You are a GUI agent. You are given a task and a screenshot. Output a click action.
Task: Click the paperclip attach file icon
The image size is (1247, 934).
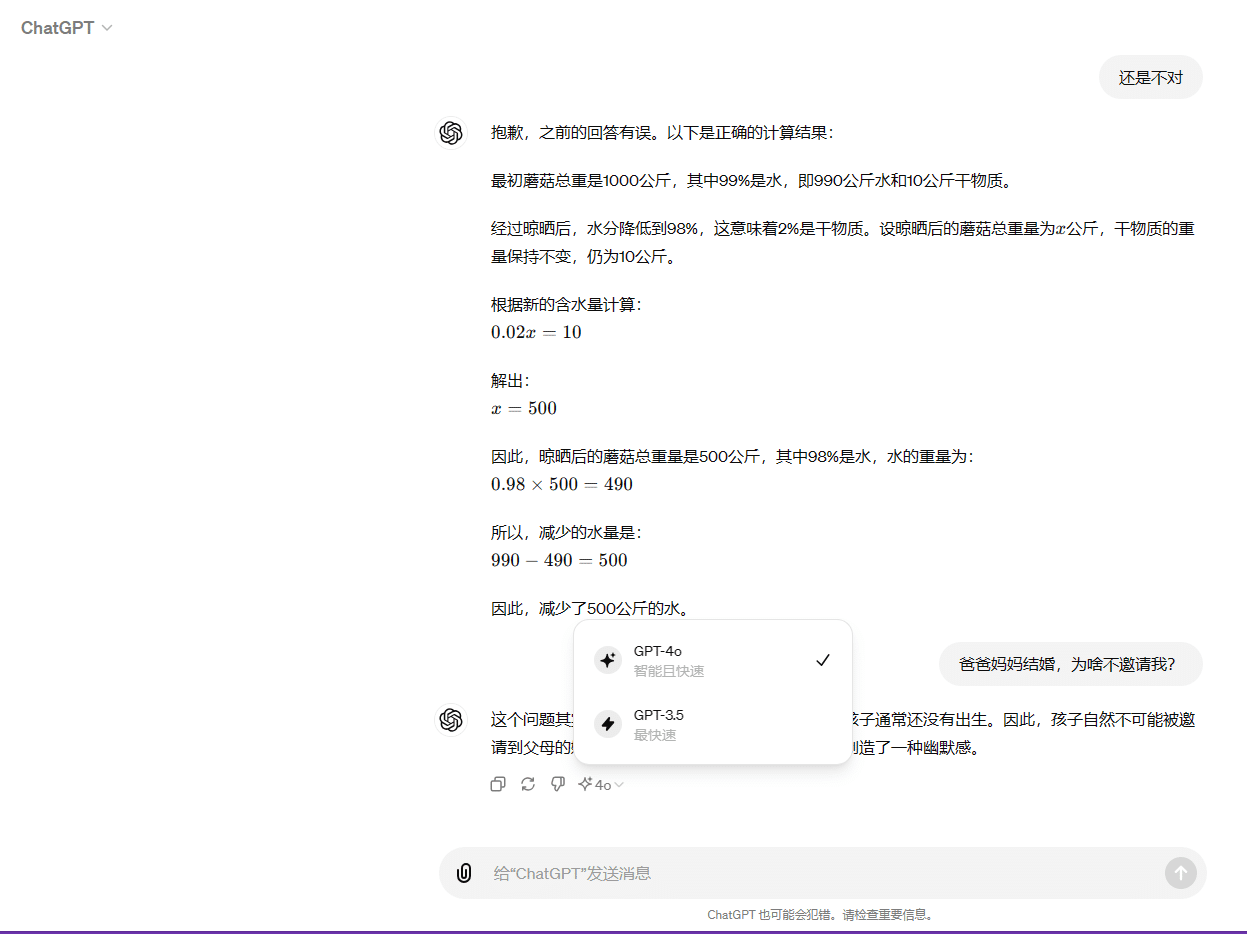[464, 873]
